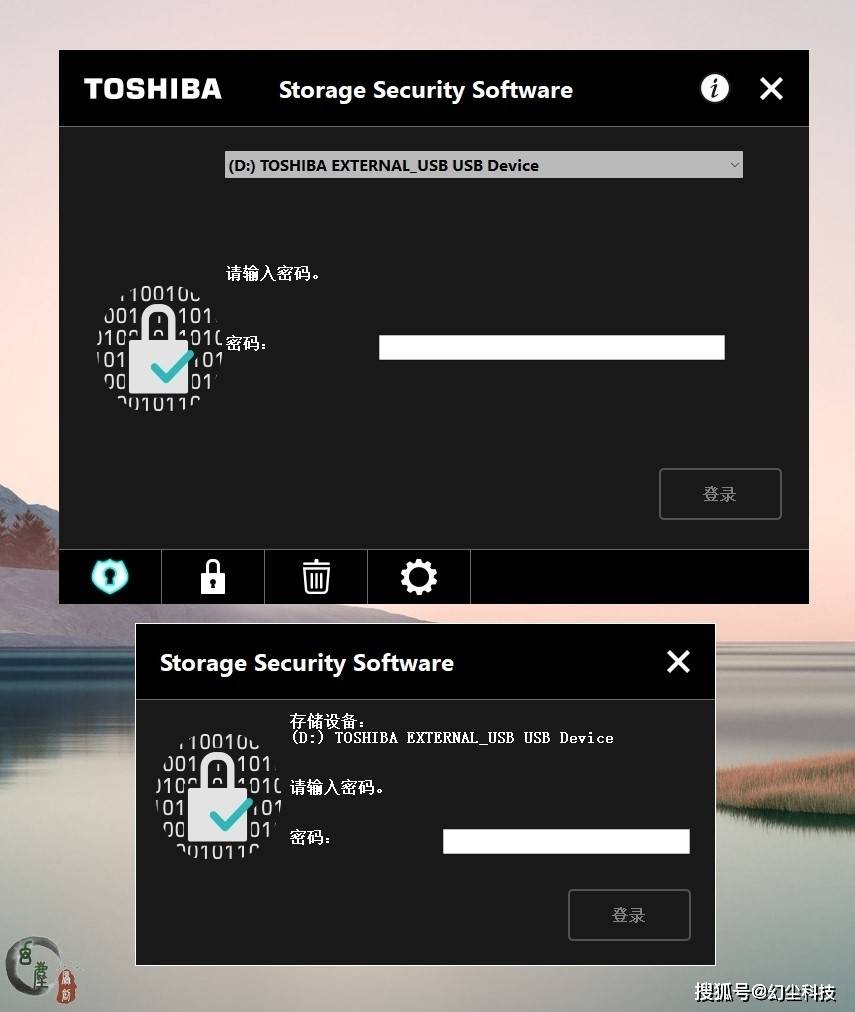Click the main window Storage Security Software title

[x=426, y=90]
